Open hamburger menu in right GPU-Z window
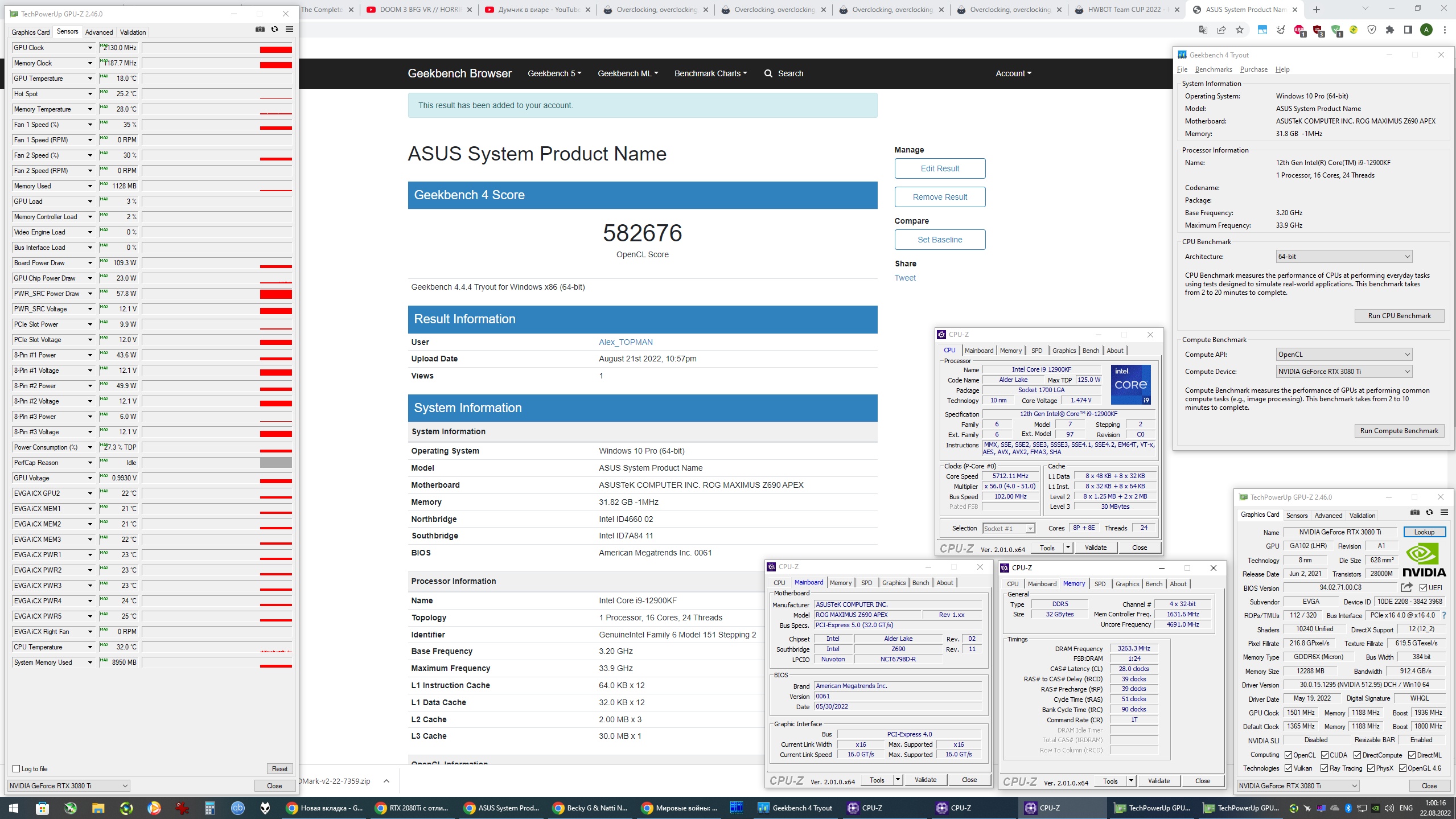This screenshot has width=1456, height=819. point(1444,513)
